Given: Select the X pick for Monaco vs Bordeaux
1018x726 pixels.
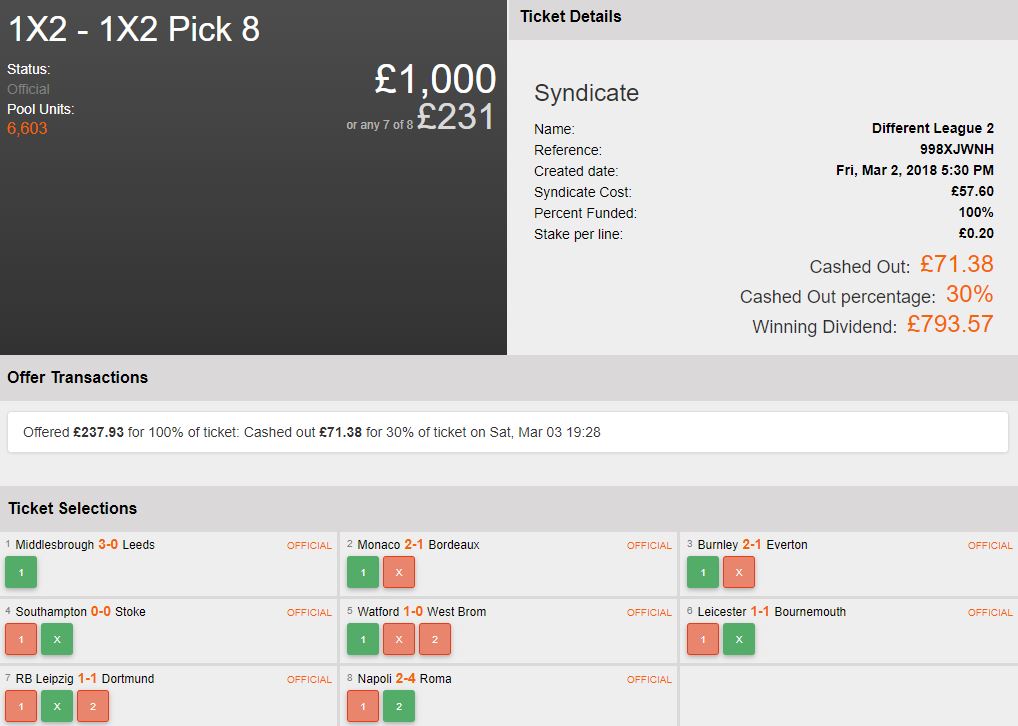Looking at the screenshot, I should [x=398, y=572].
